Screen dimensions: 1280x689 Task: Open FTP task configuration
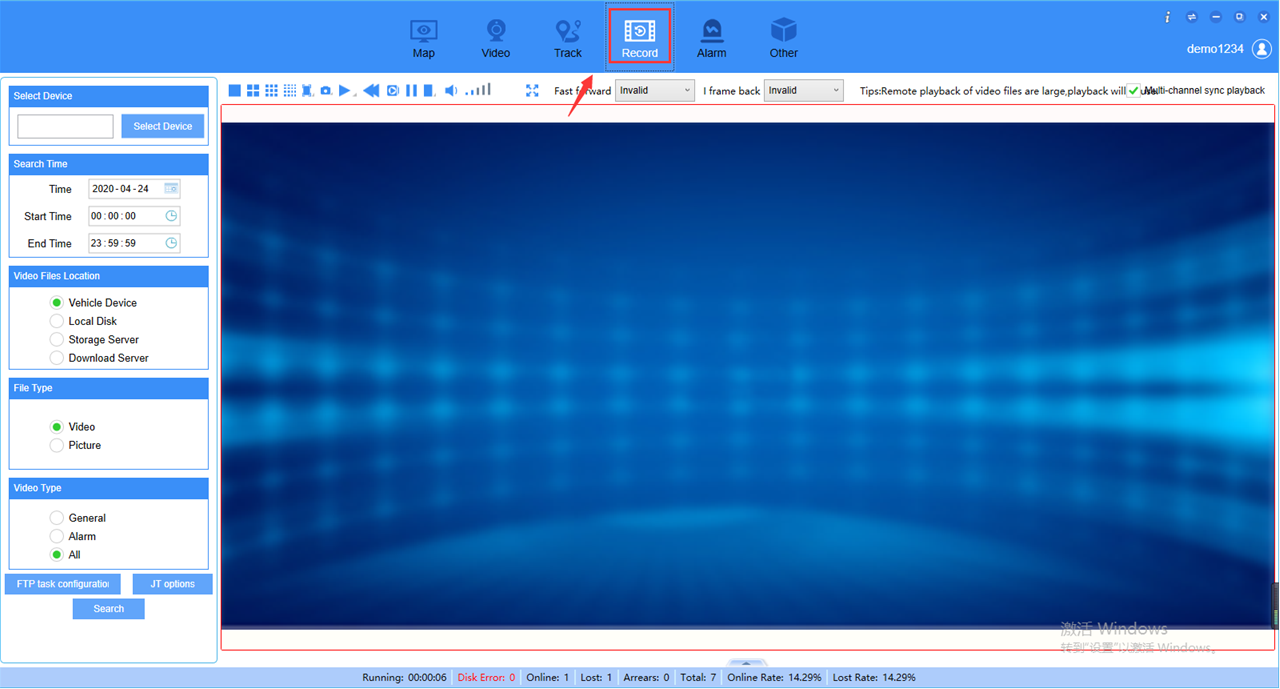click(63, 584)
